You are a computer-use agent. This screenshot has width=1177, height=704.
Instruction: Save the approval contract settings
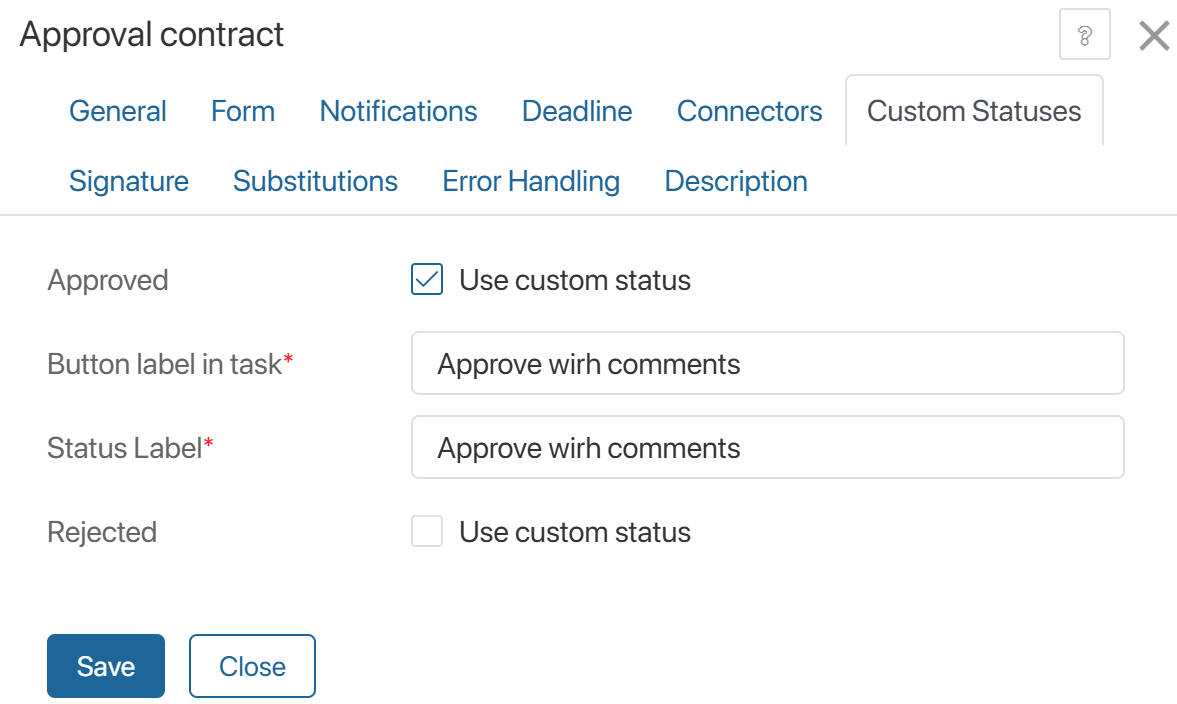pyautogui.click(x=105, y=666)
